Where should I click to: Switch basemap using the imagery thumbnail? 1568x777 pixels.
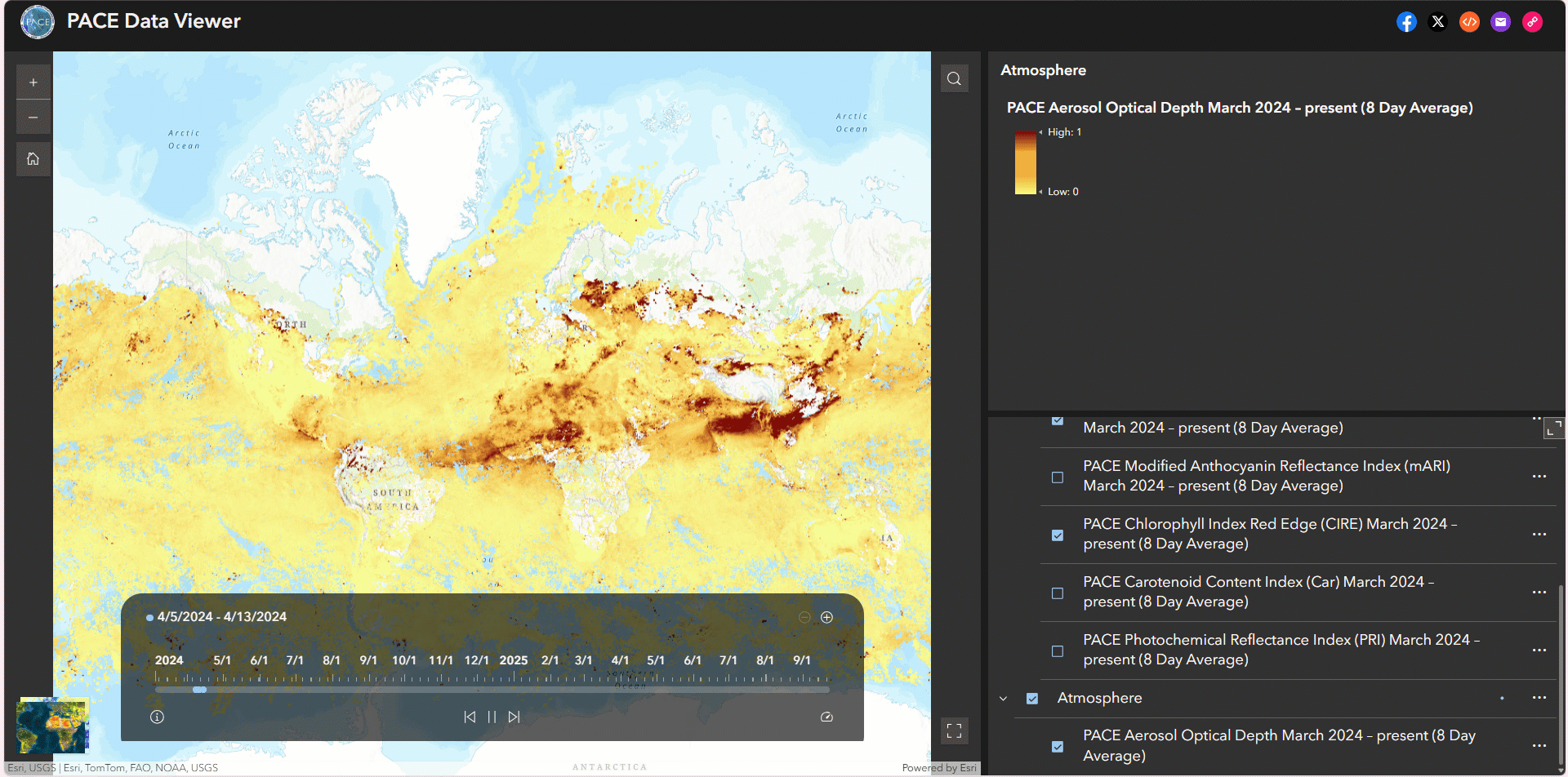click(51, 726)
